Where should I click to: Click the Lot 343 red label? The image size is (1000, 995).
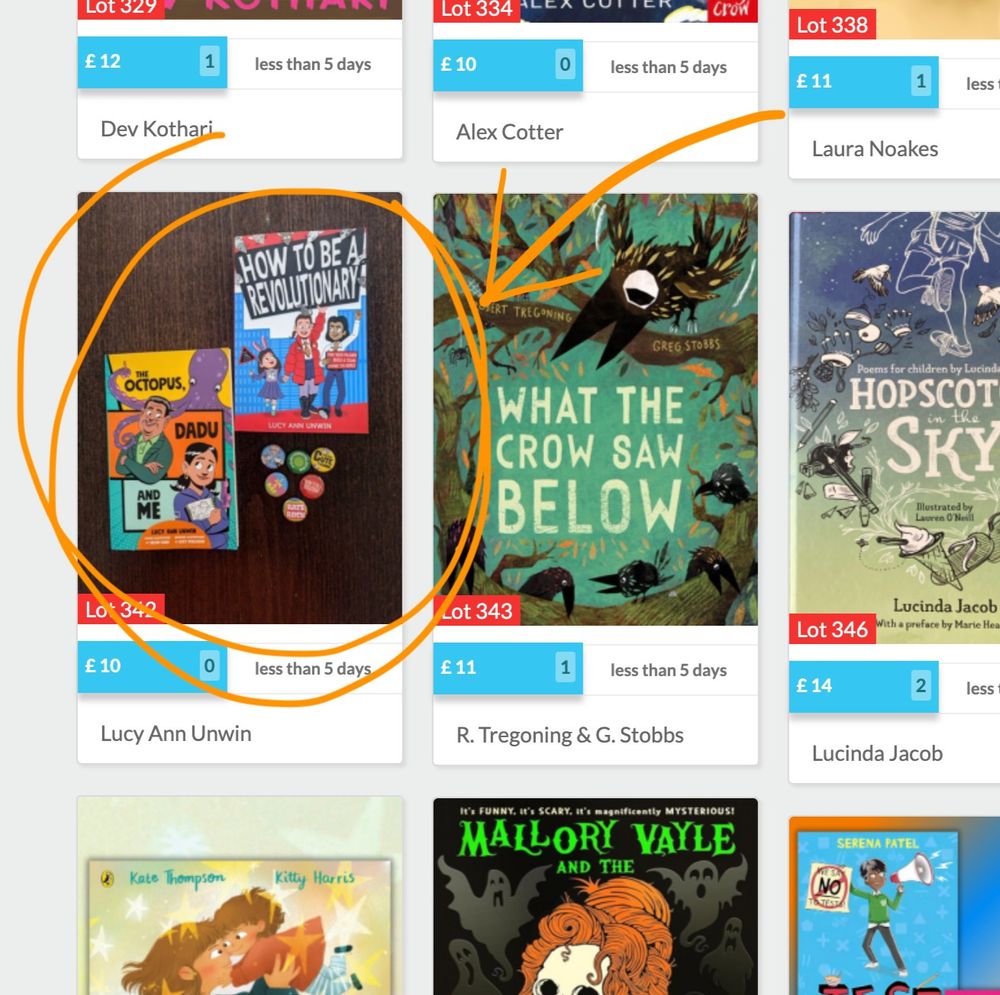477,611
